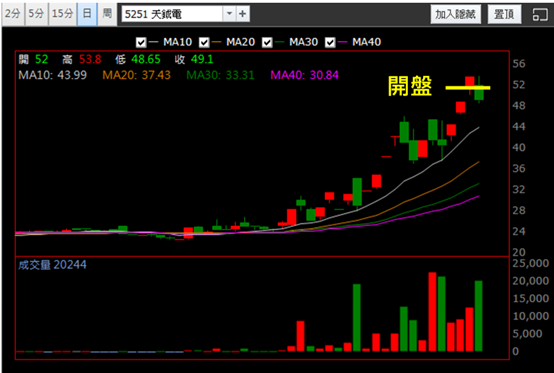Click the low price value 48.65
554x373 pixels.
click(146, 59)
